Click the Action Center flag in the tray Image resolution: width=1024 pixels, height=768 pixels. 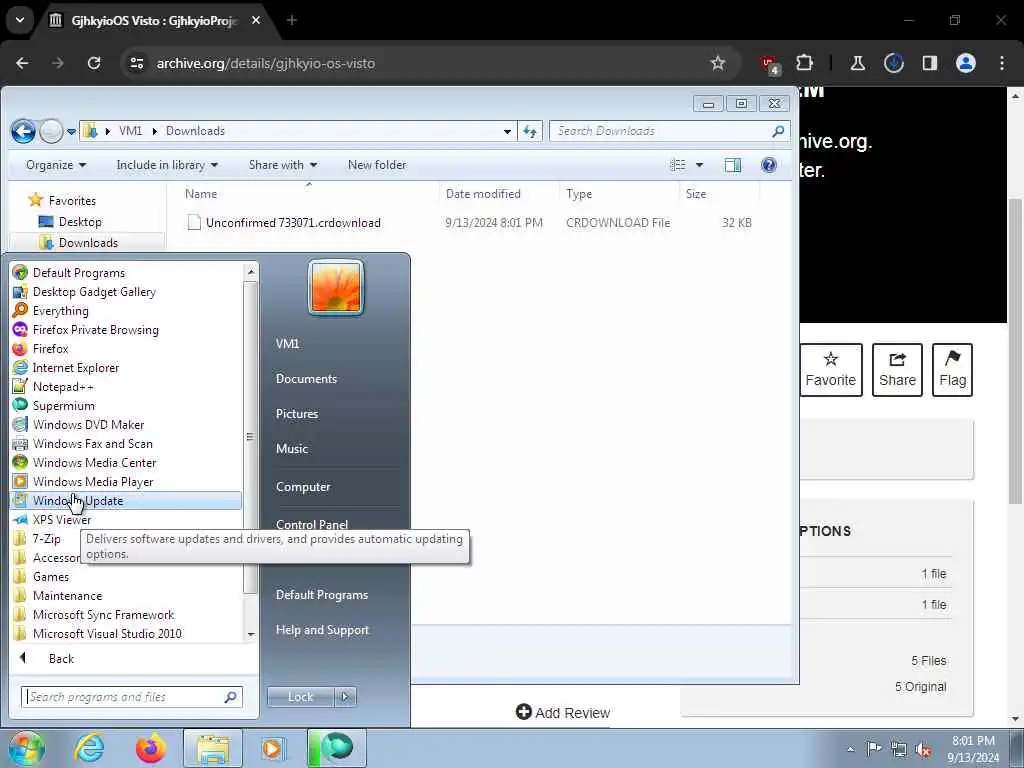pyautogui.click(x=874, y=748)
